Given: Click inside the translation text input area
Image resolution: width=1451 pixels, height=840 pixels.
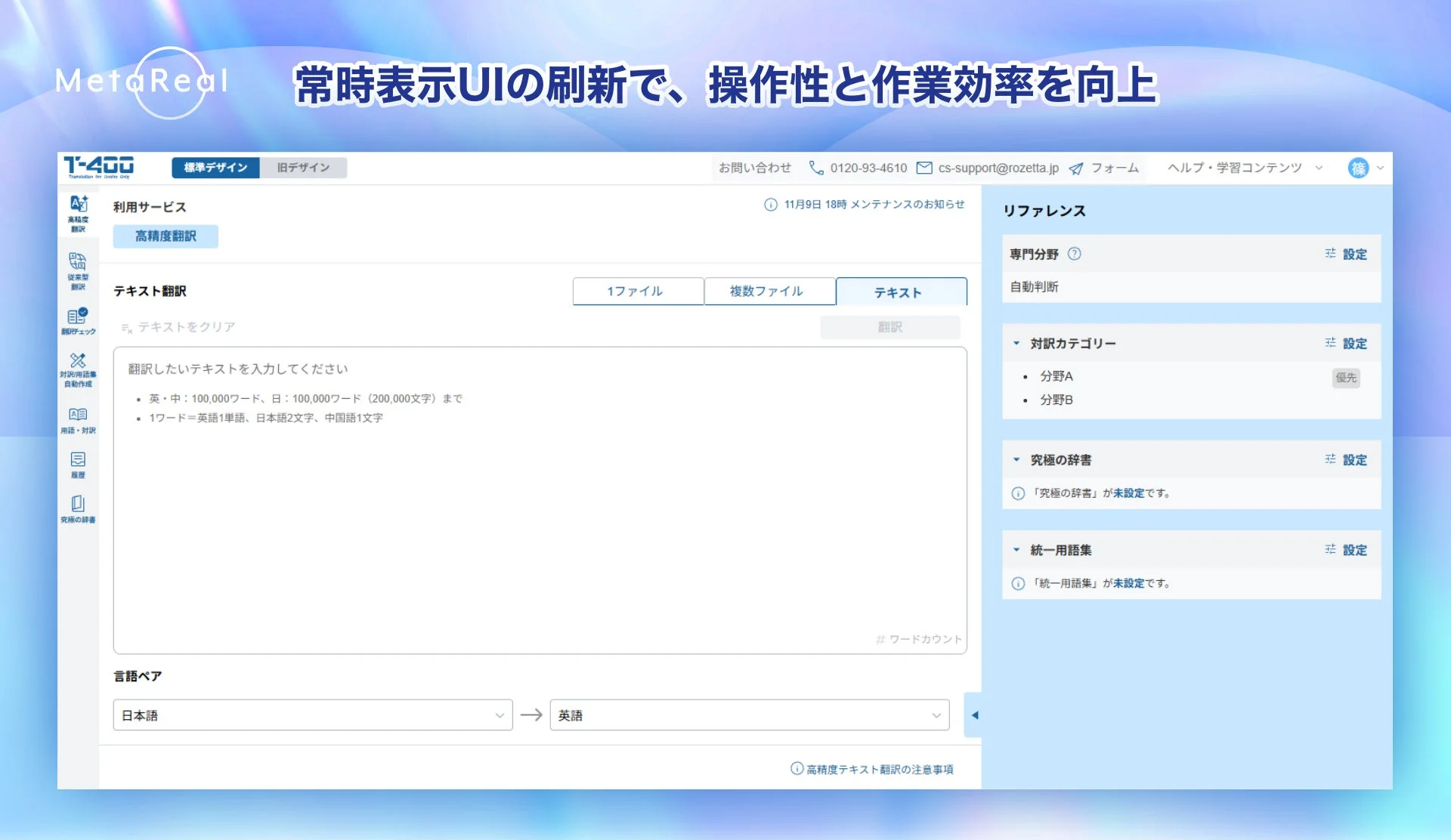Looking at the screenshot, I should click(540, 499).
